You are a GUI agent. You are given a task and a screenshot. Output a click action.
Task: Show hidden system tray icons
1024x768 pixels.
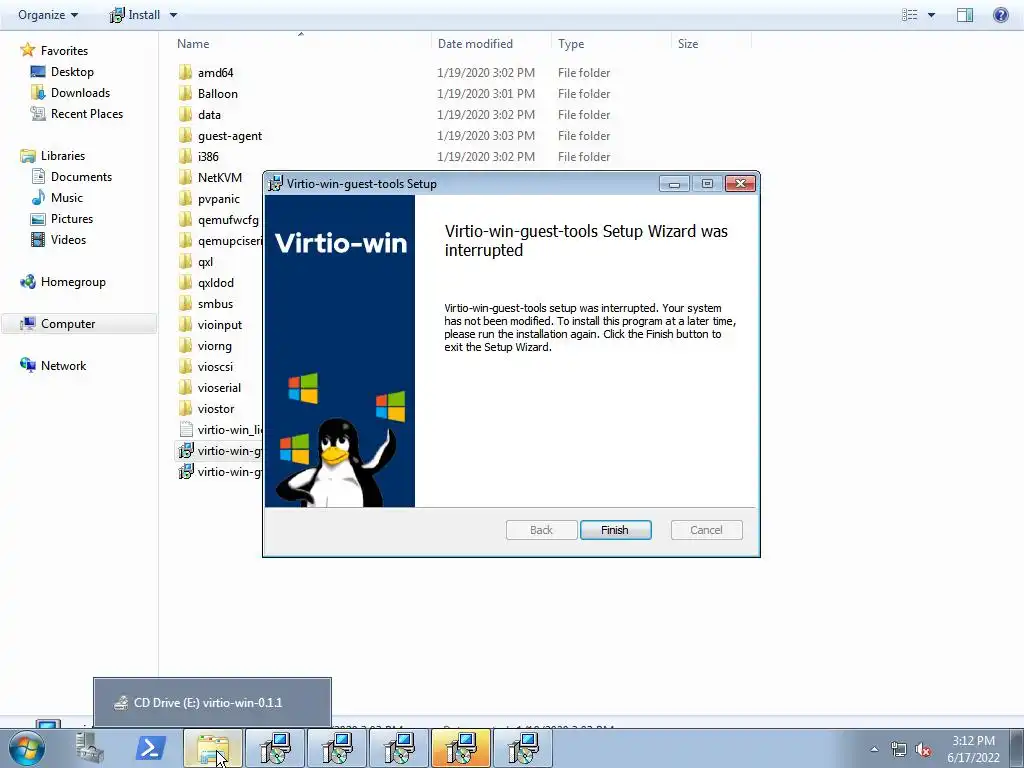(874, 749)
